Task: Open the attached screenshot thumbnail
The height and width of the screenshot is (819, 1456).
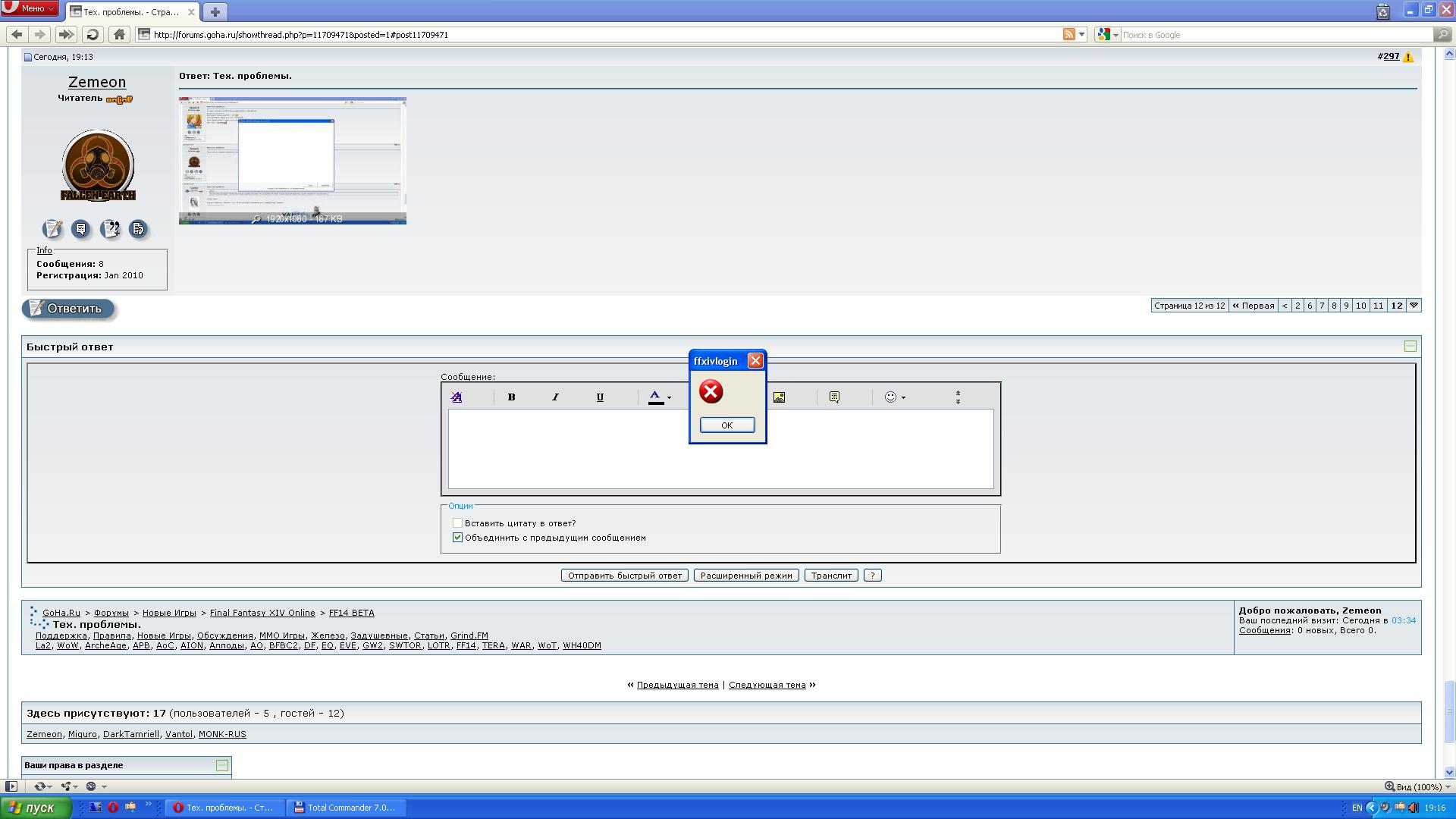Action: [293, 160]
